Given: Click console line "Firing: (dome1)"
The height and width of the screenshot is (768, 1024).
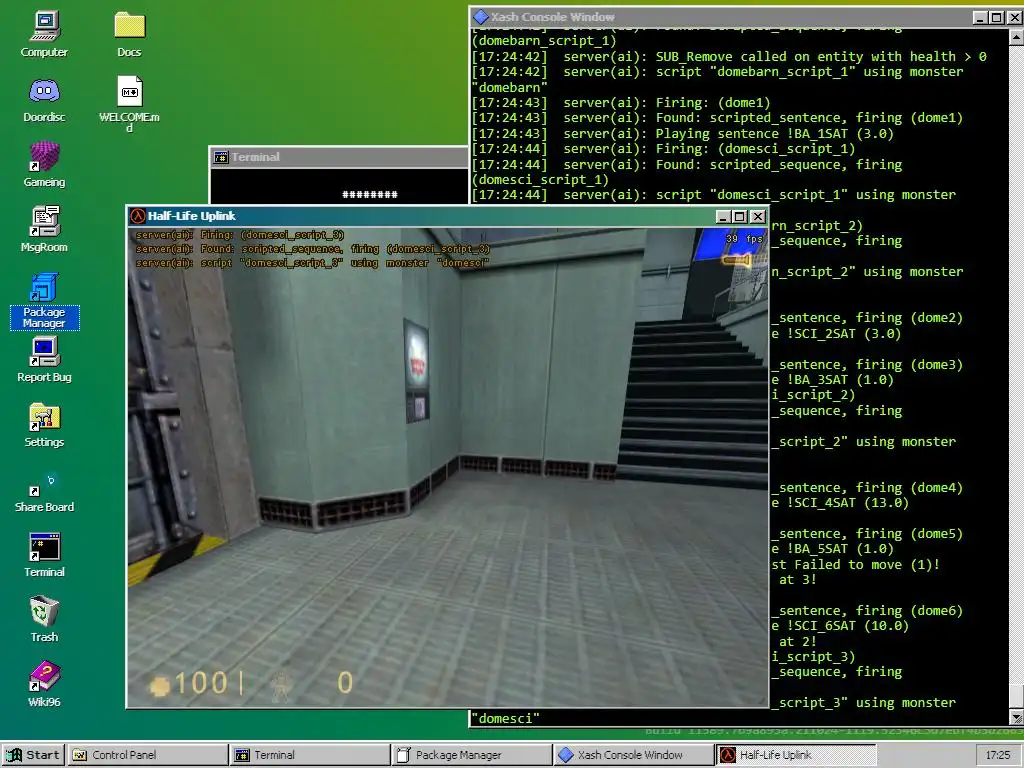Looking at the screenshot, I should 713,103.
